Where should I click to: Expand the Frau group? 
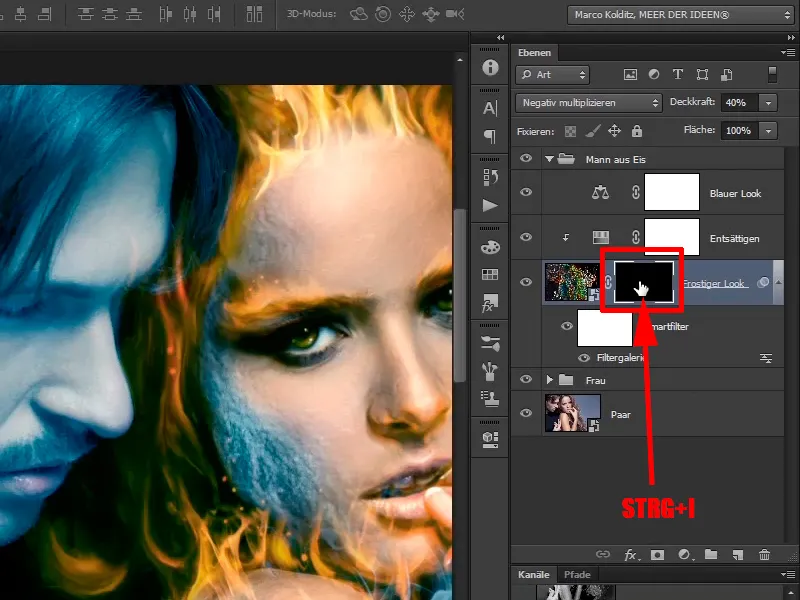click(549, 380)
